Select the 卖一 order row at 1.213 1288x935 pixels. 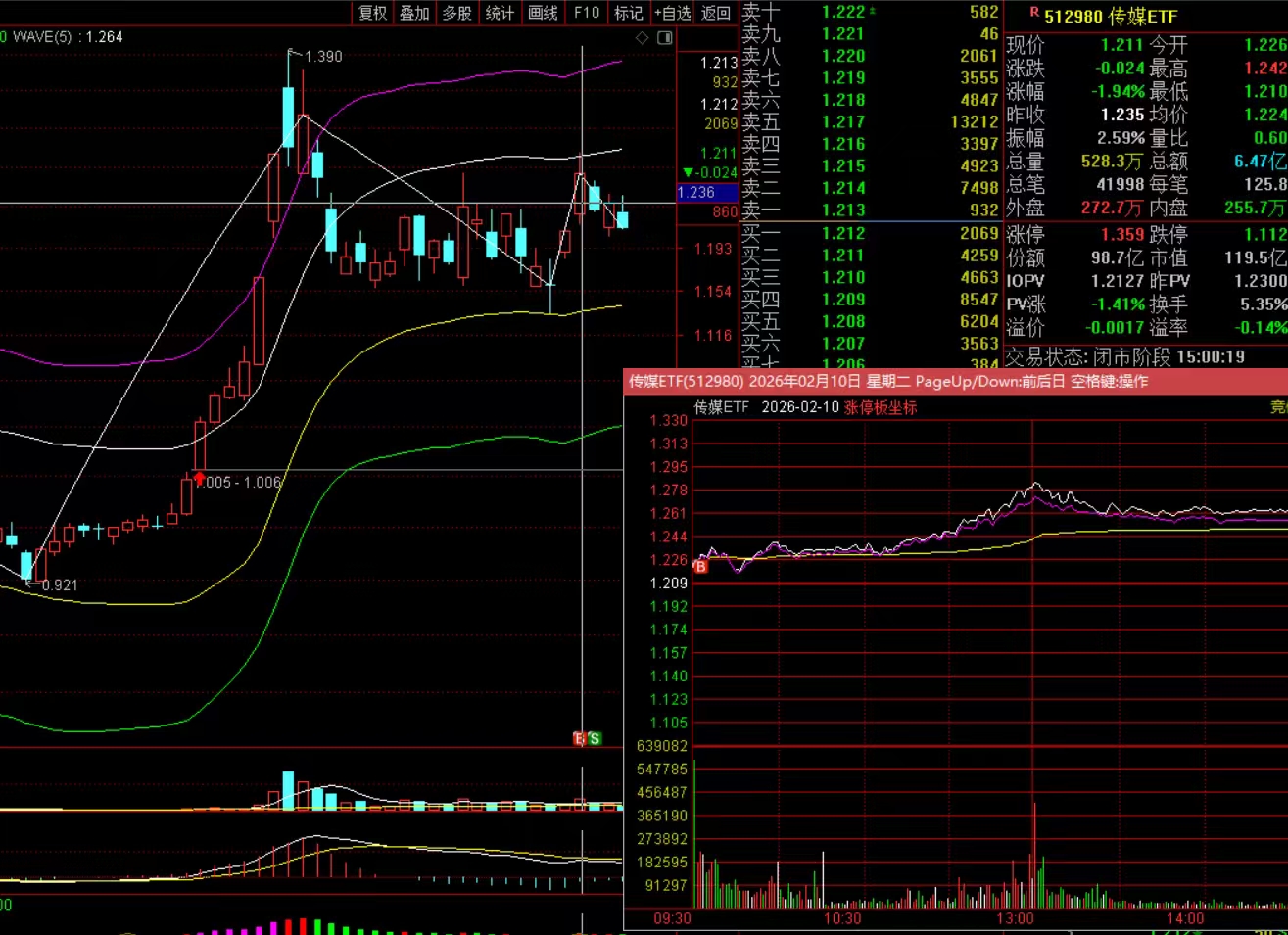coord(871,210)
